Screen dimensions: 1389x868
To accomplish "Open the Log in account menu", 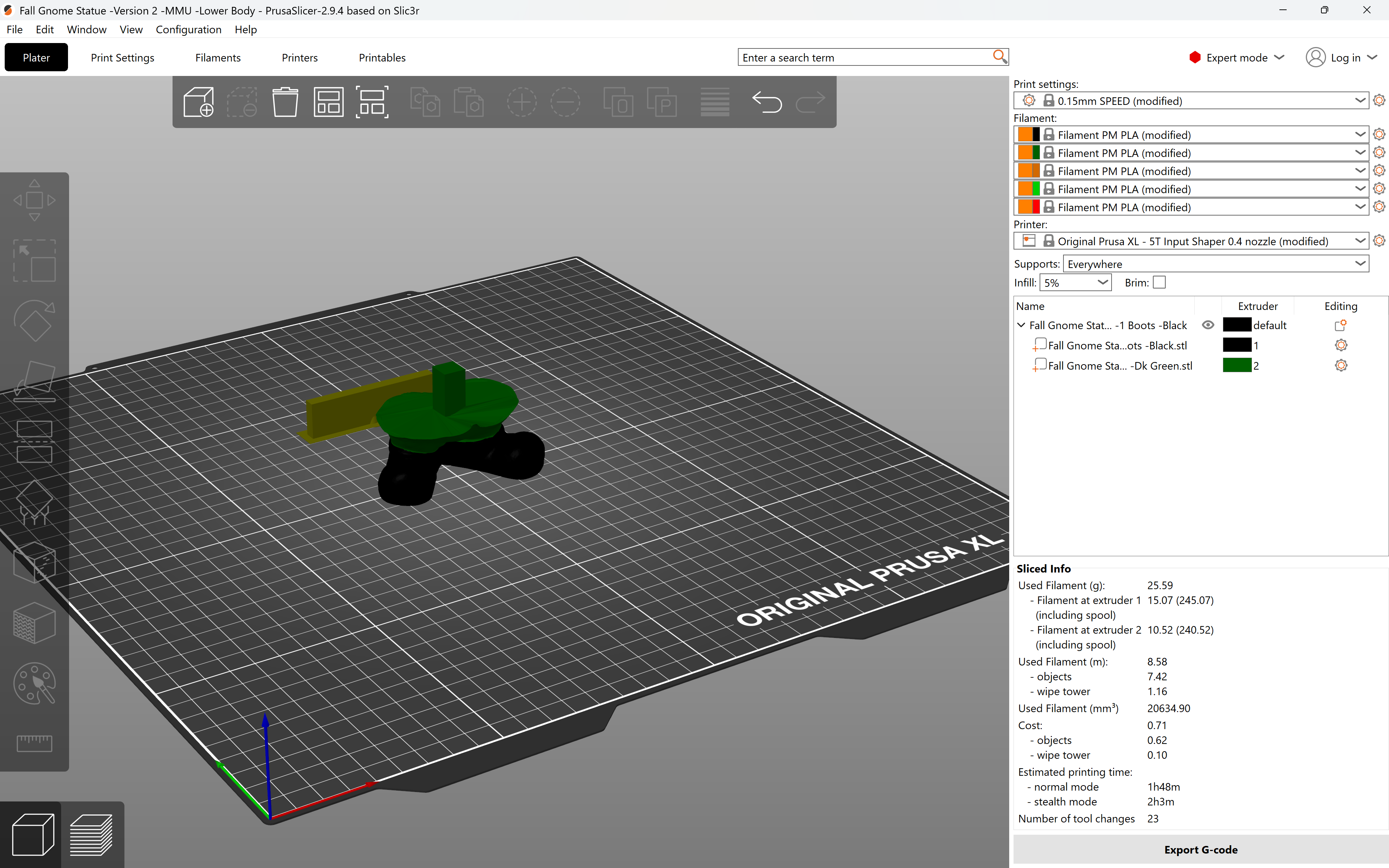I will click(x=1341, y=58).
